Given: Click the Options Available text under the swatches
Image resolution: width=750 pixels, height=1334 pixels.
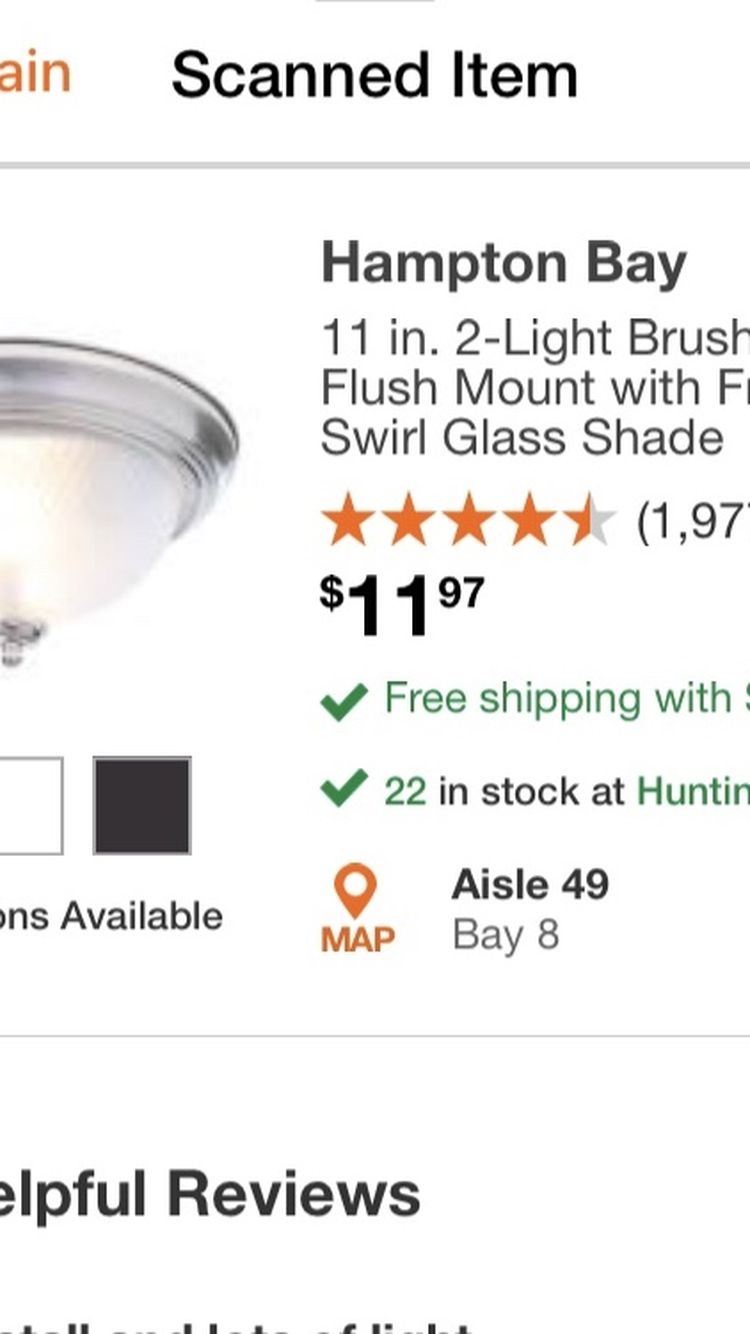Looking at the screenshot, I should [111, 916].
